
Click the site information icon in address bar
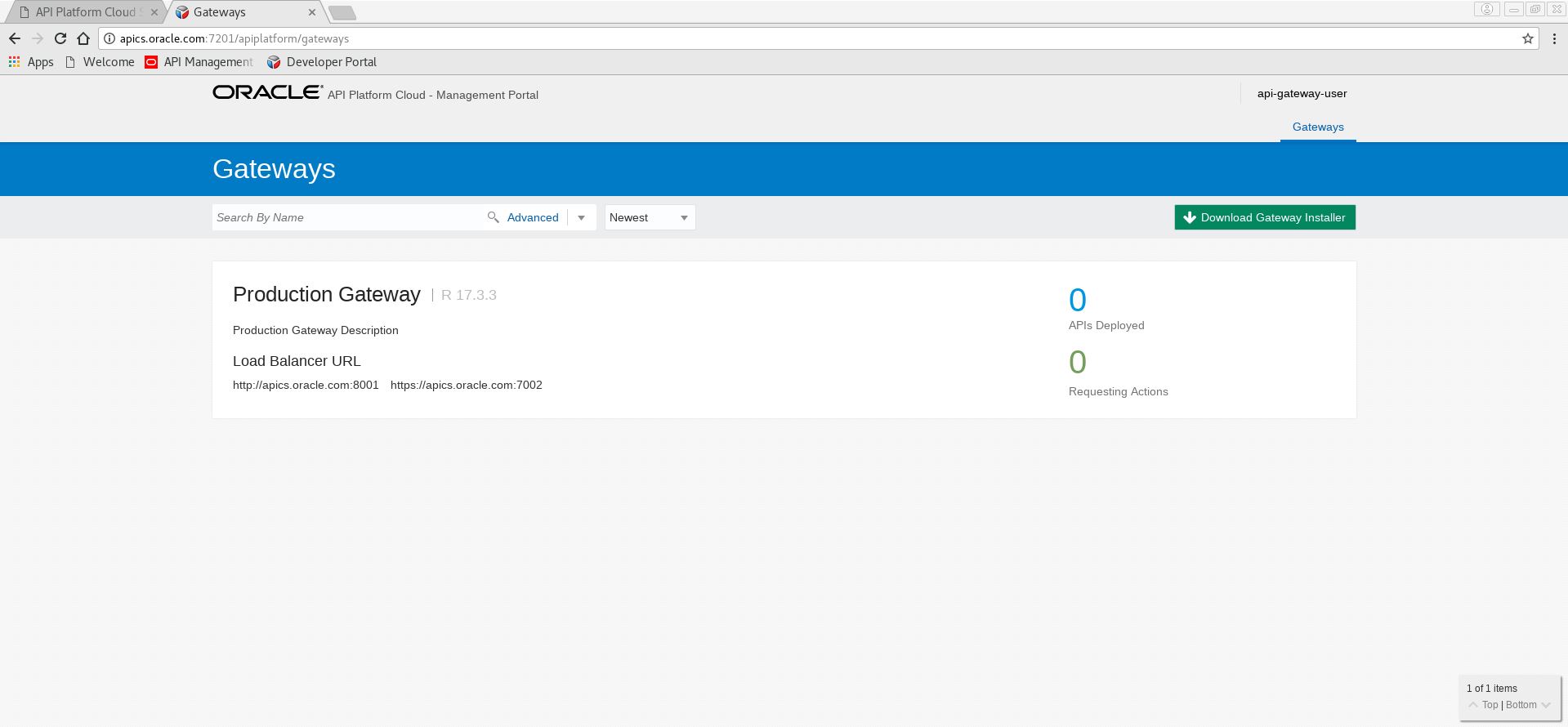109,38
